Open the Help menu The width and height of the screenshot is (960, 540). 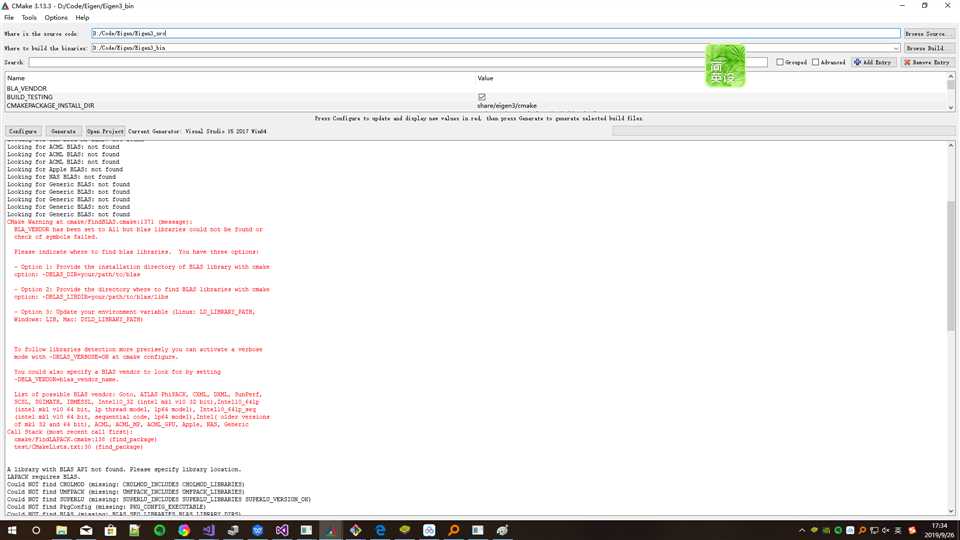coord(82,18)
